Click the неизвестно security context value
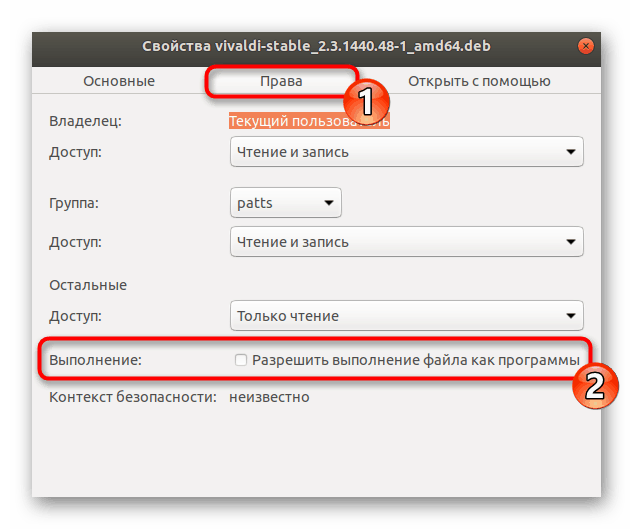This screenshot has height=529, width=633. click(x=269, y=397)
